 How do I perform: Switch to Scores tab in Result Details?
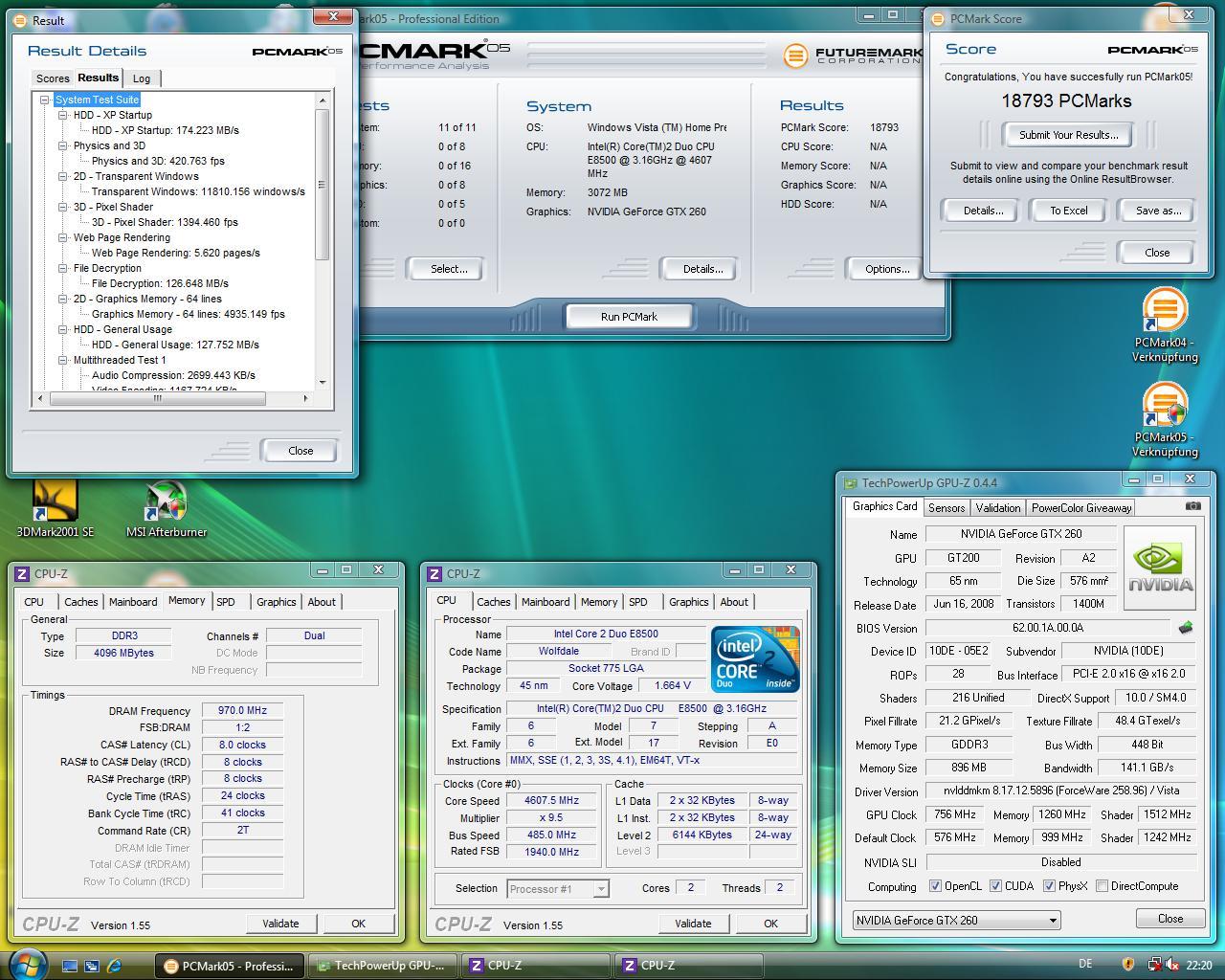click(x=53, y=78)
